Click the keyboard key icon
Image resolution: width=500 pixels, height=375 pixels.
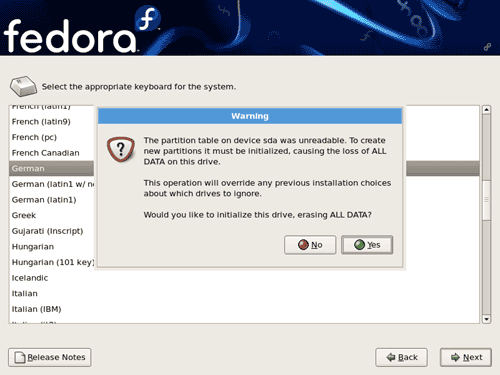click(x=23, y=86)
